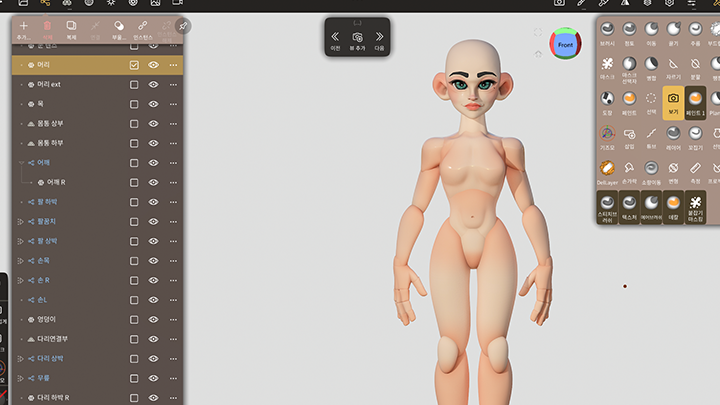Select the 변형 (Transform) tool

pos(673,173)
